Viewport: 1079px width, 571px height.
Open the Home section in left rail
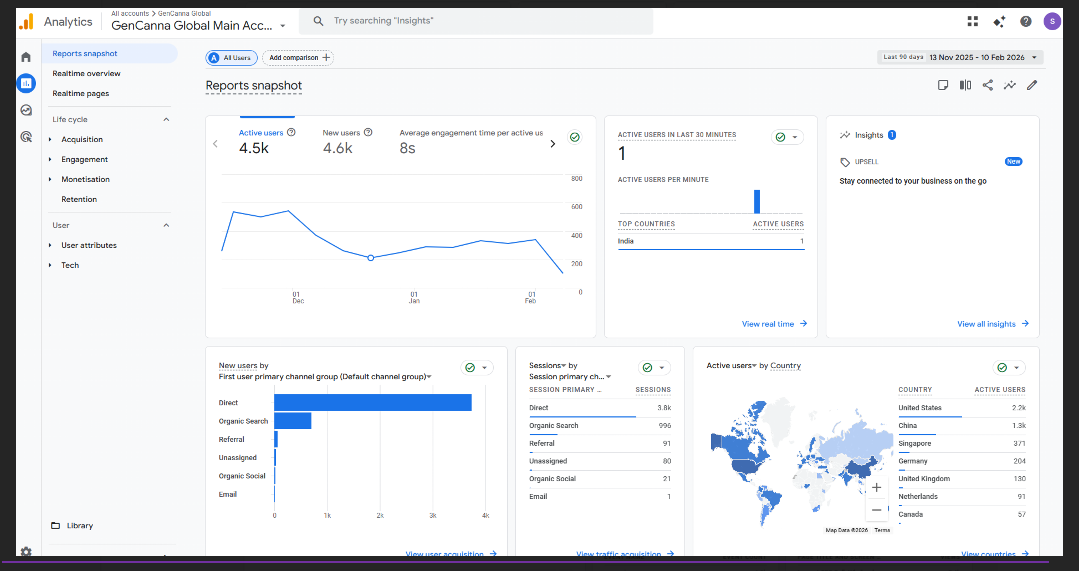[x=26, y=57]
